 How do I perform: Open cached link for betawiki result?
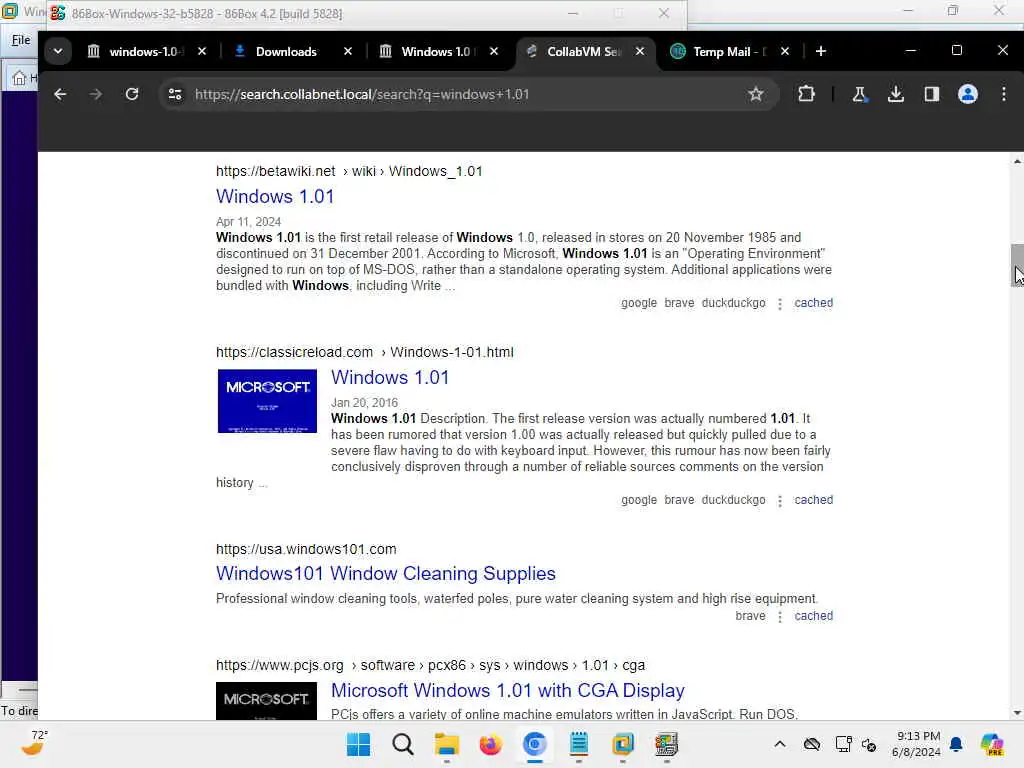coord(813,303)
